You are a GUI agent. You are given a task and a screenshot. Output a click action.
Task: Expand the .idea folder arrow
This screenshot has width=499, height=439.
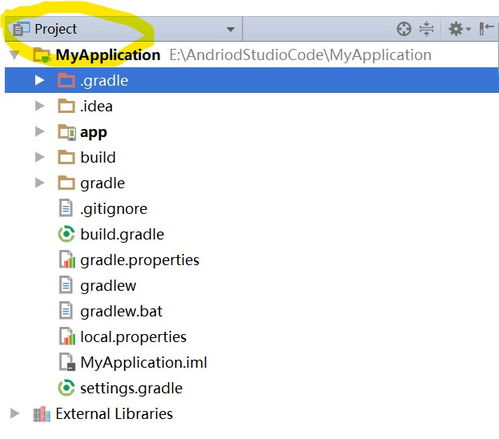tap(40, 106)
